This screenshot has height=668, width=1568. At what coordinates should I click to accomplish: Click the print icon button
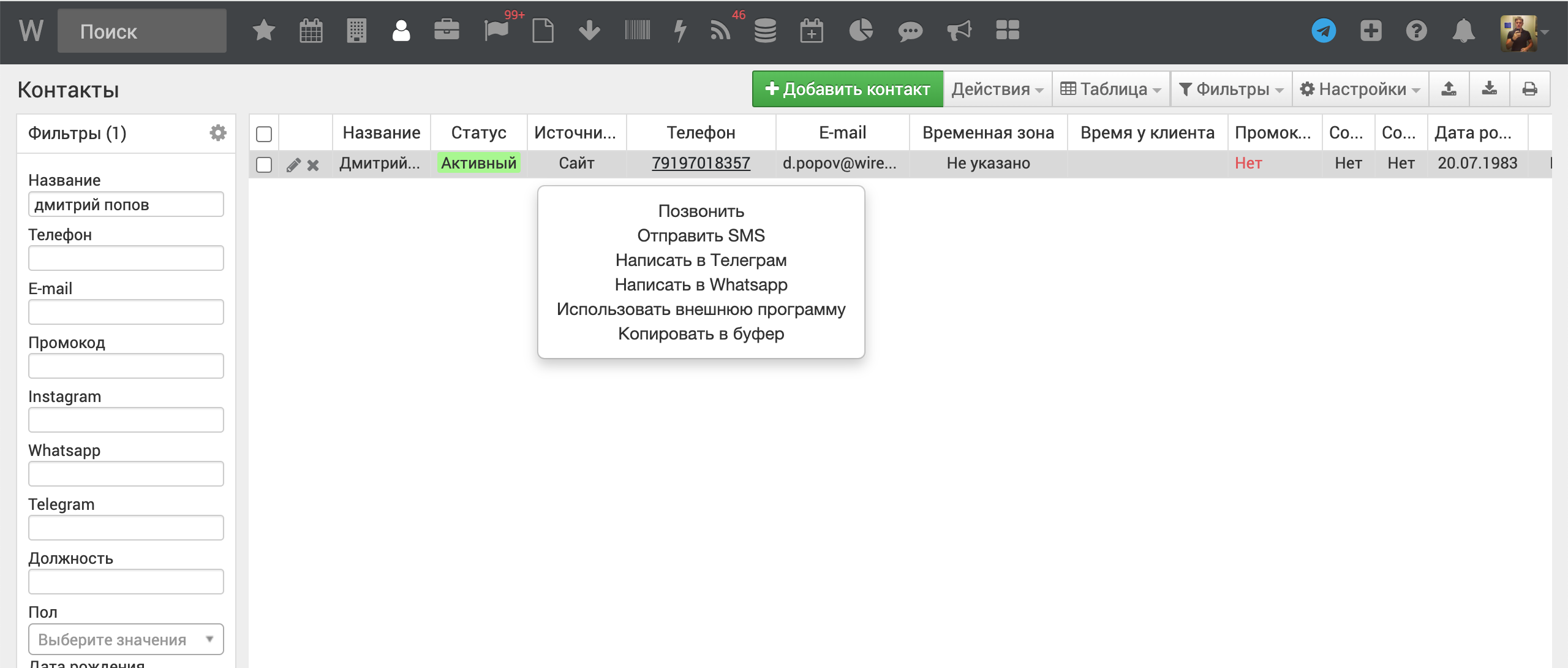pyautogui.click(x=1529, y=89)
